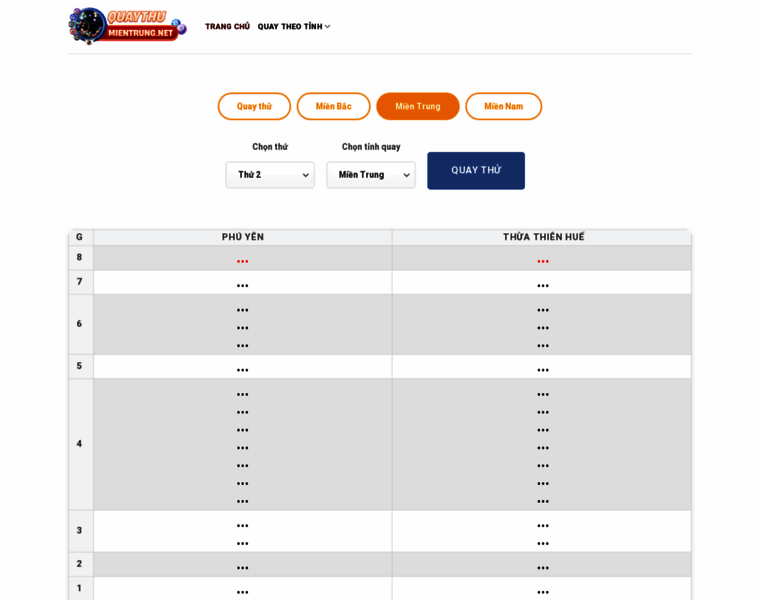Screen dimensions: 760x600
Task: Click the QUAY THỬ button
Action: coord(476,171)
